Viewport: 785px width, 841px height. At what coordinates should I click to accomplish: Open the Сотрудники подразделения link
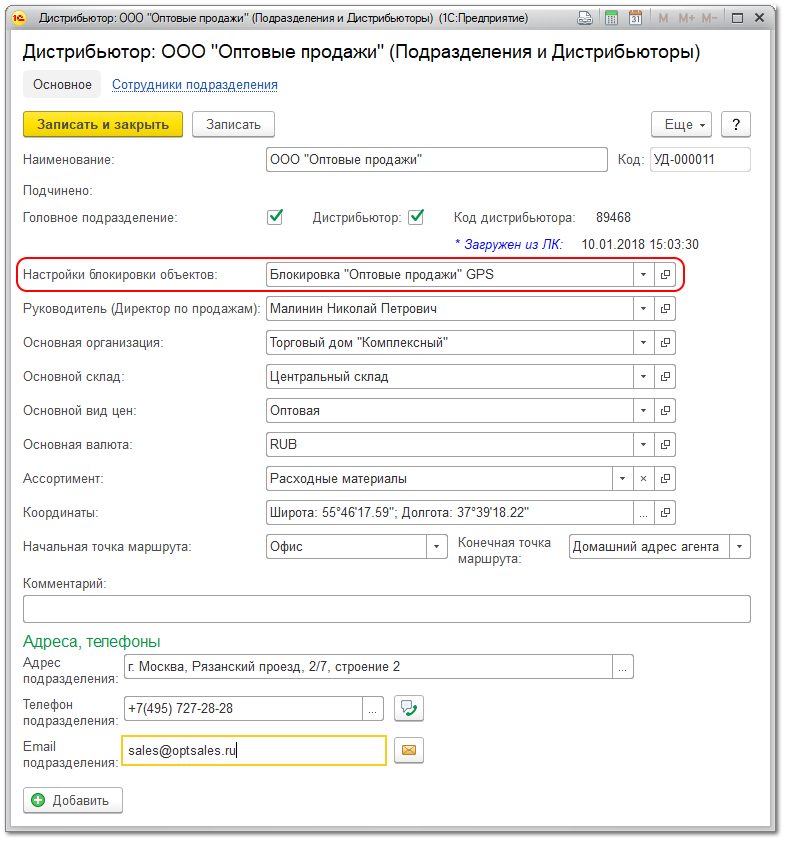pyautogui.click(x=195, y=85)
